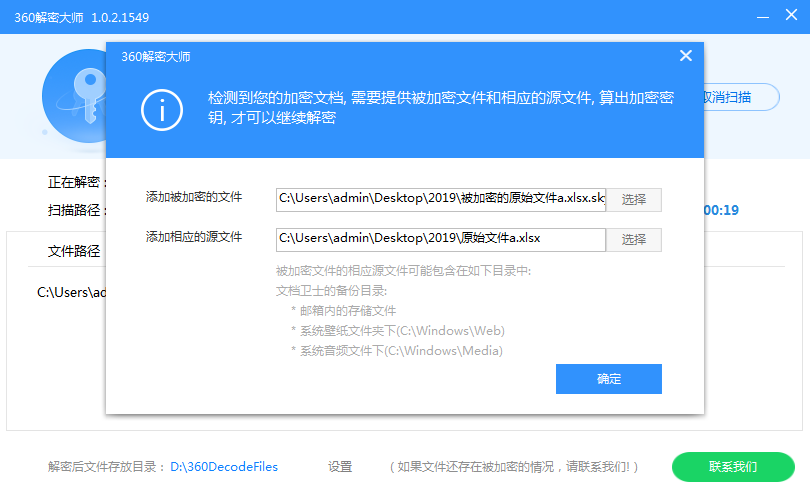This screenshot has width=810, height=496.
Task: Select the 添加被加密的文件 label
Action: pyautogui.click(x=194, y=197)
